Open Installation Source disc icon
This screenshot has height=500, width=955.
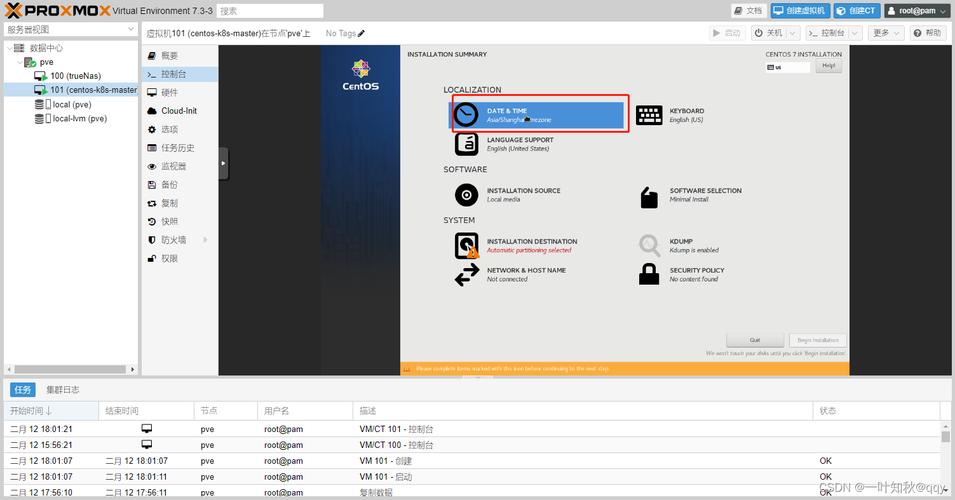[x=466, y=195]
